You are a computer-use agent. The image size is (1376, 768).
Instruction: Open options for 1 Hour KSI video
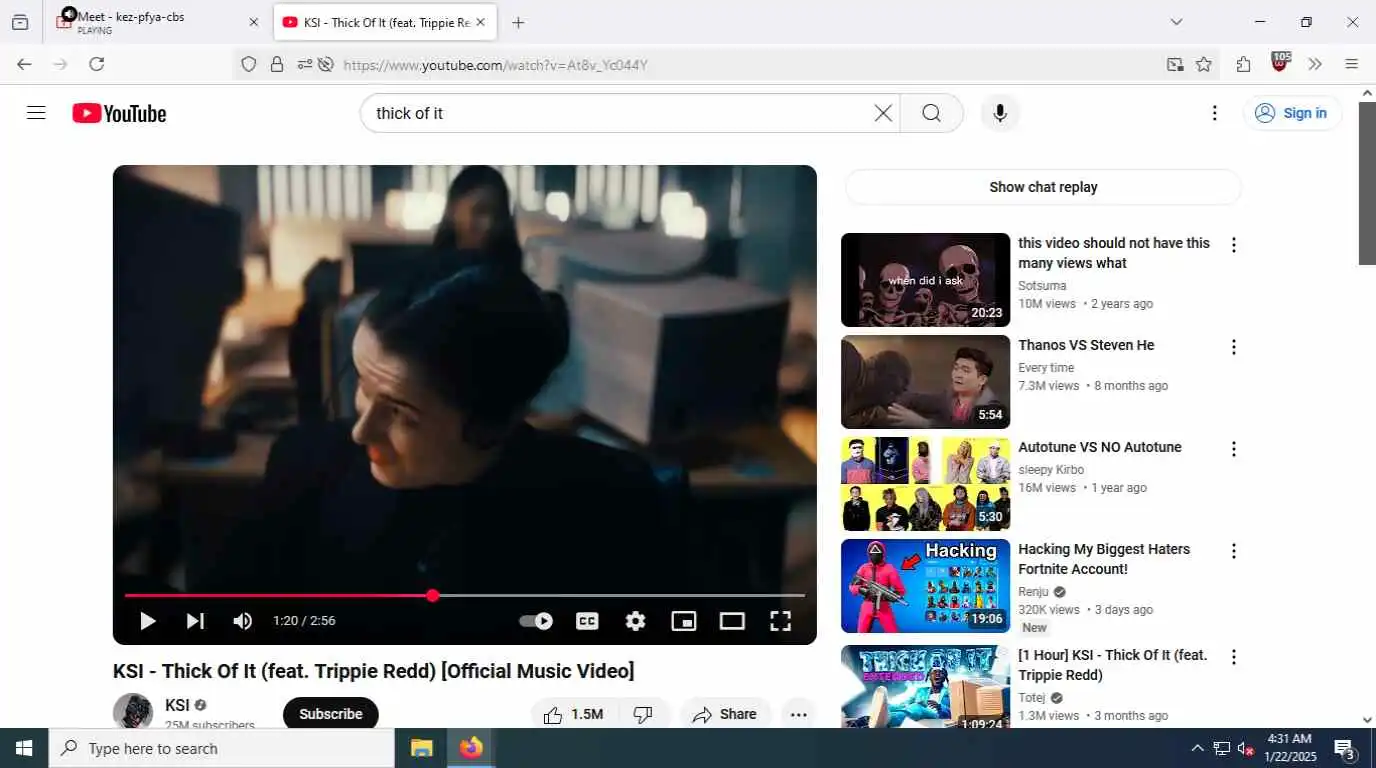1233,657
